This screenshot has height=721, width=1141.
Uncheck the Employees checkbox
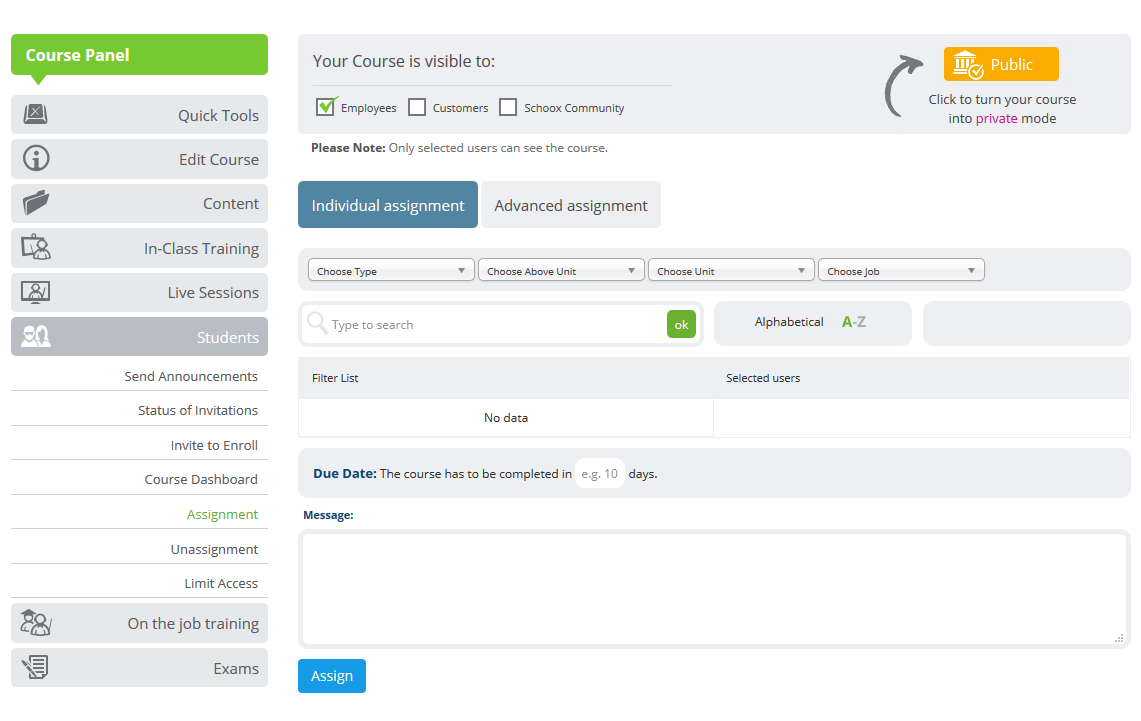(326, 107)
